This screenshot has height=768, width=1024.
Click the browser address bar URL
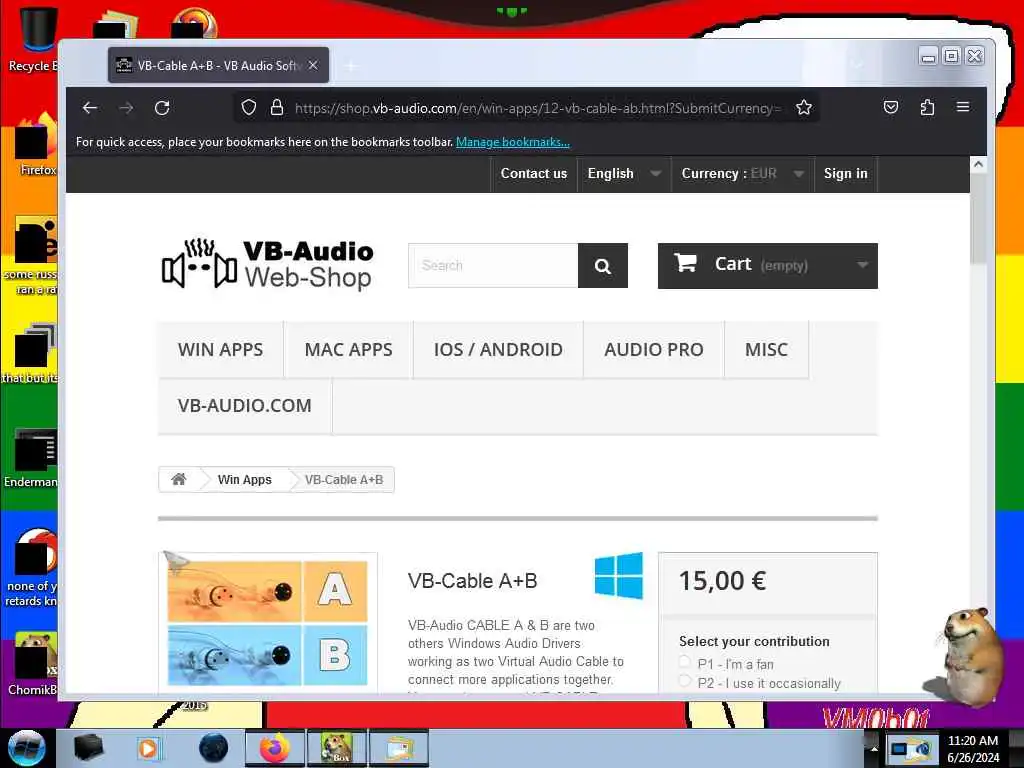(537, 108)
